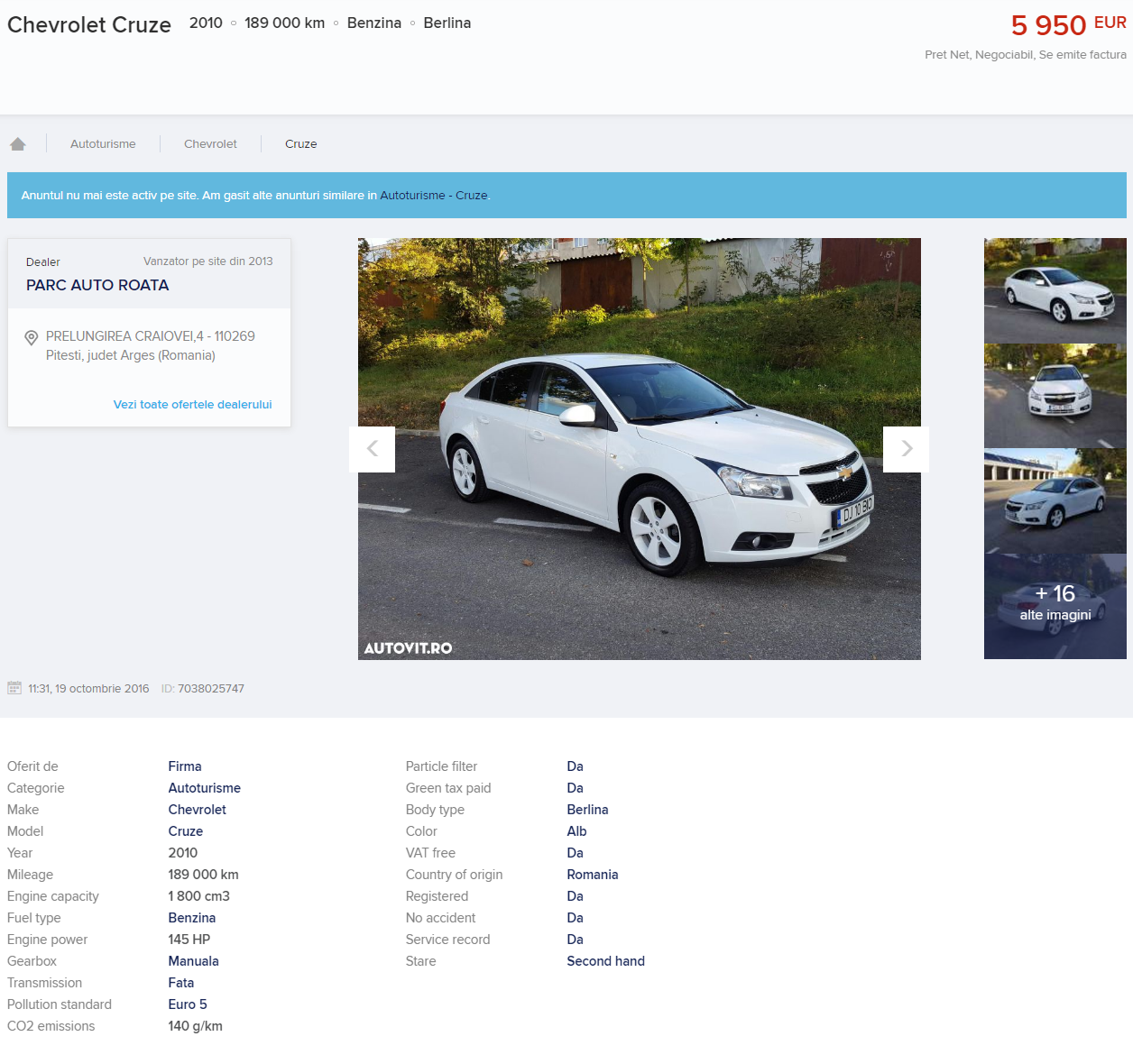Click 'Vezi toate ofertele dealerului' link

192,405
